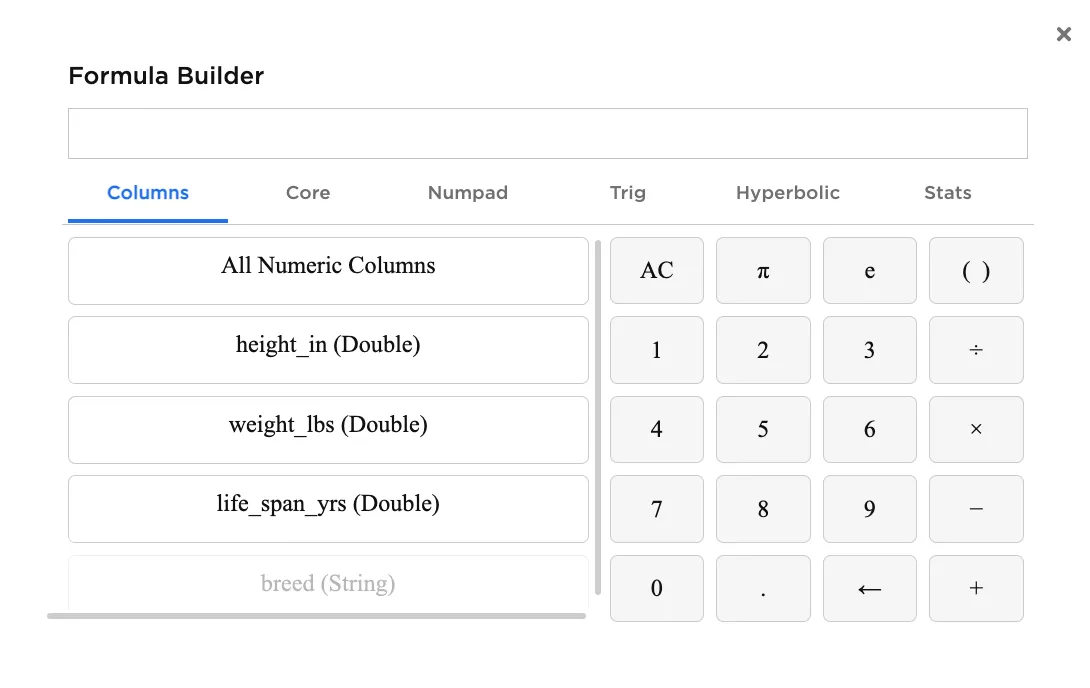Click the multiplication operator key
1090x688 pixels.
pos(976,429)
